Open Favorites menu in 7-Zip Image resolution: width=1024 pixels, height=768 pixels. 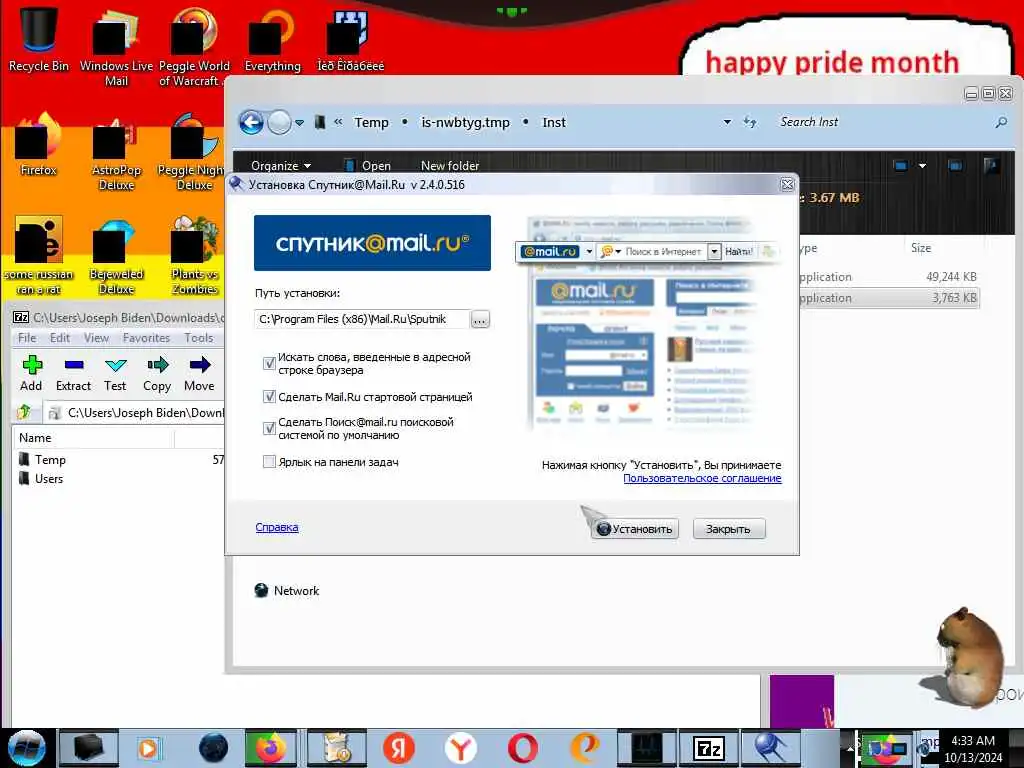pyautogui.click(x=146, y=338)
